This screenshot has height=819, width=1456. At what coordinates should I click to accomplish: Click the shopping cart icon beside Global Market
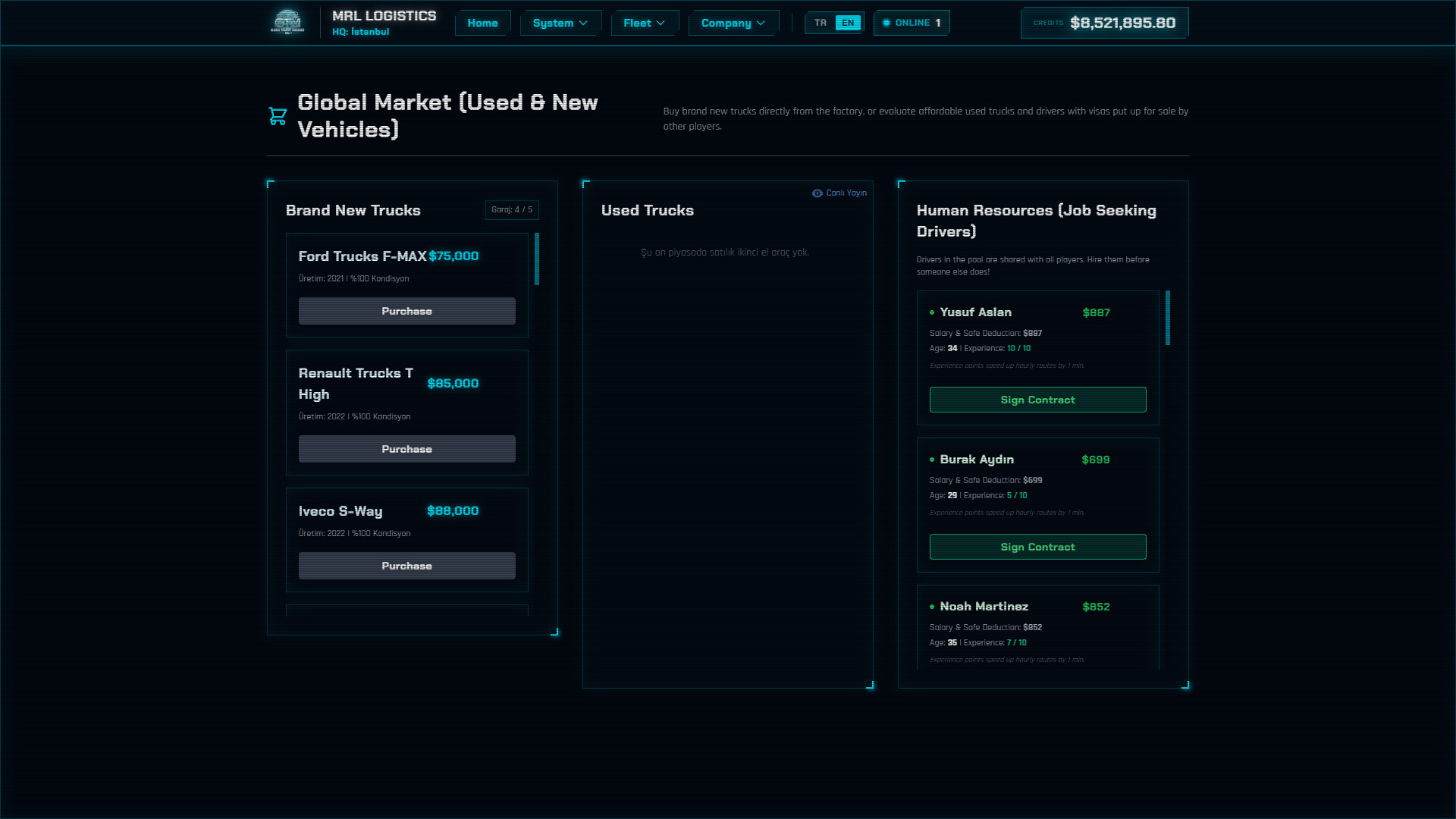tap(278, 115)
